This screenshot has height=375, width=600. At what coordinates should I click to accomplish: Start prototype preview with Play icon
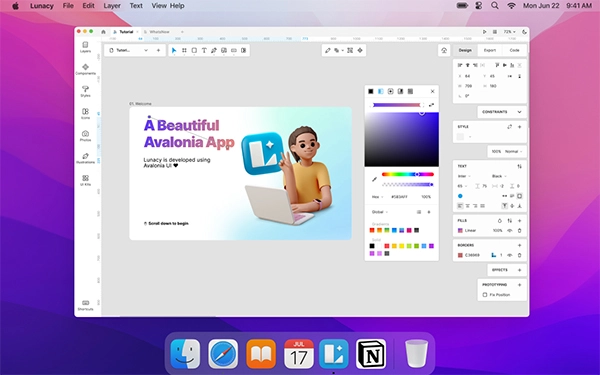[x=484, y=32]
